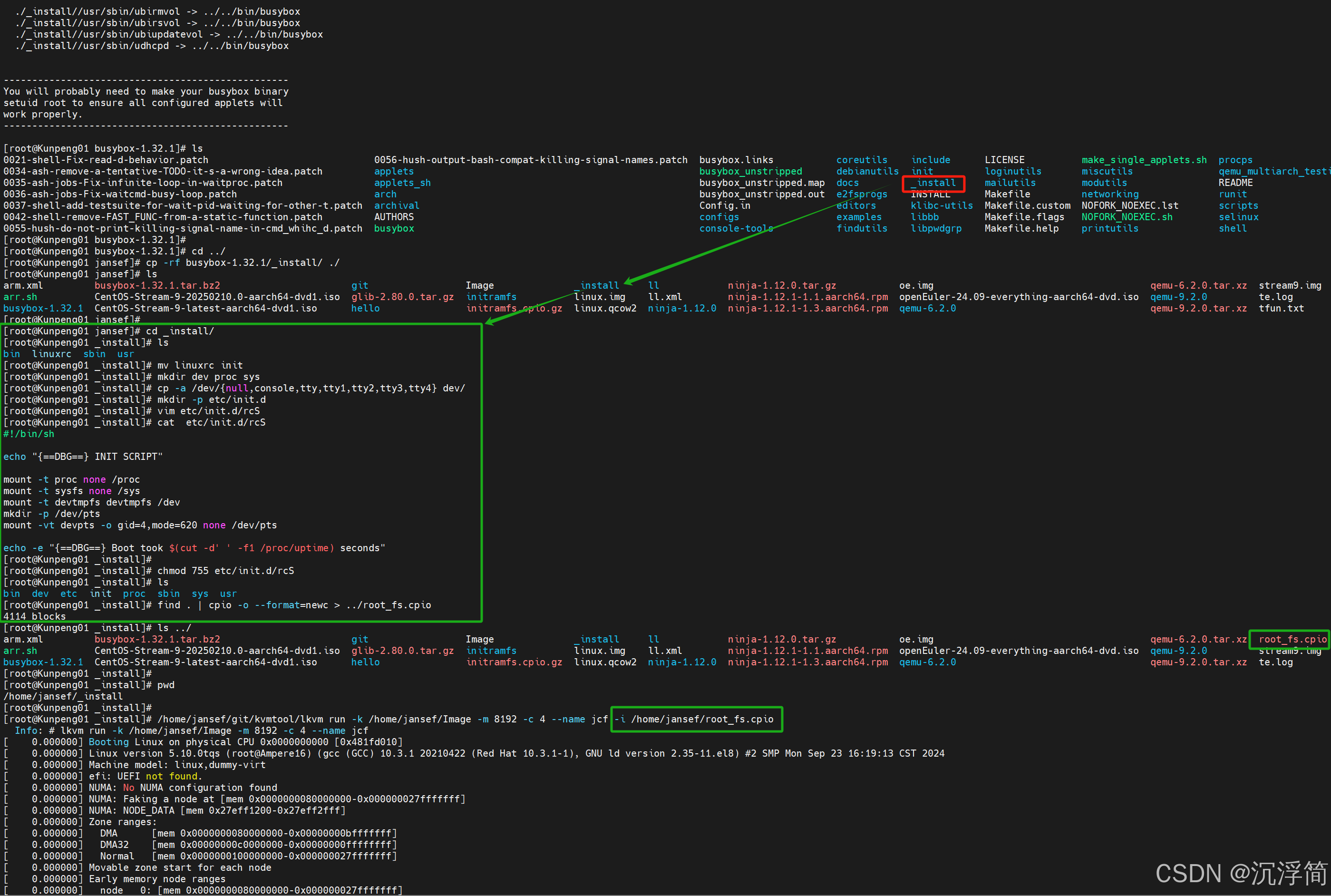Click the Machine model: linux,dummy-virt line

pos(177,765)
